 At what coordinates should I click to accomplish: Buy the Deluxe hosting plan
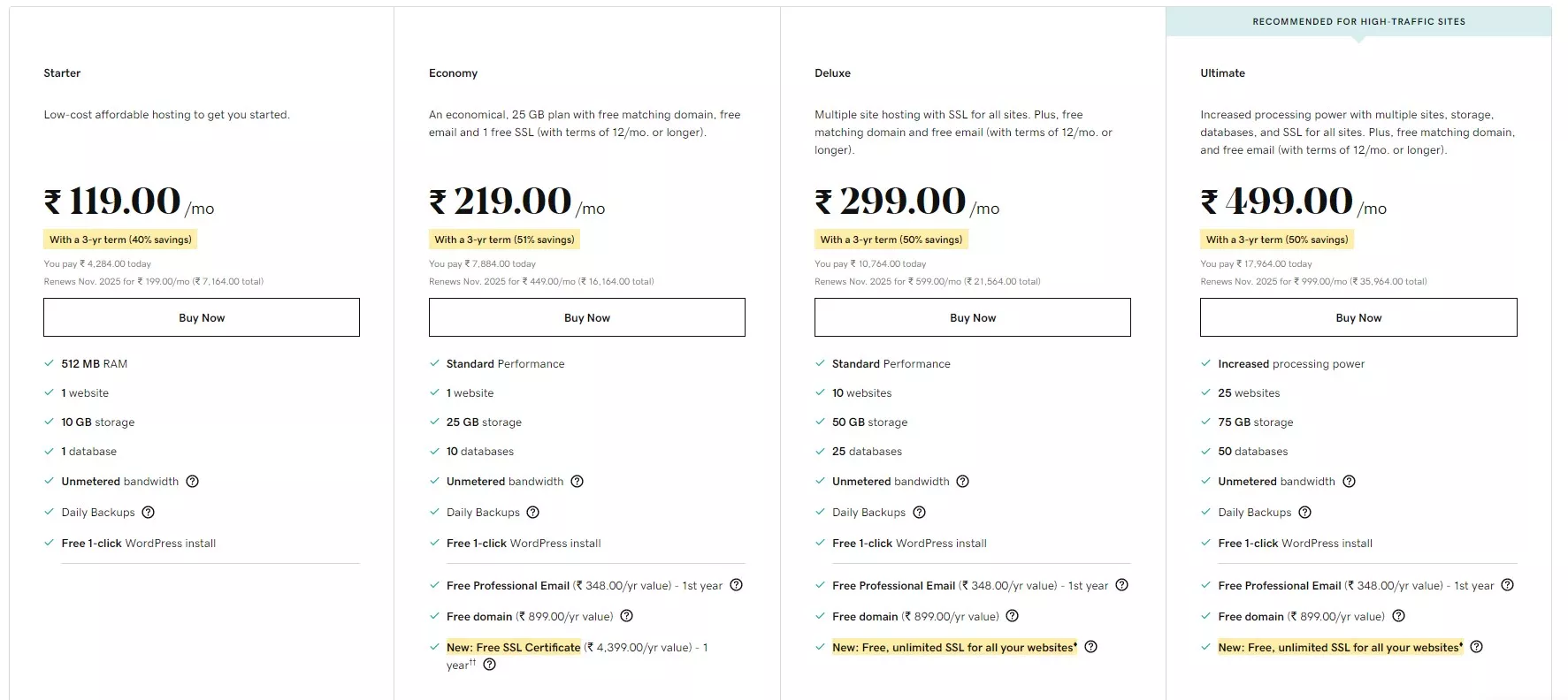(x=973, y=317)
